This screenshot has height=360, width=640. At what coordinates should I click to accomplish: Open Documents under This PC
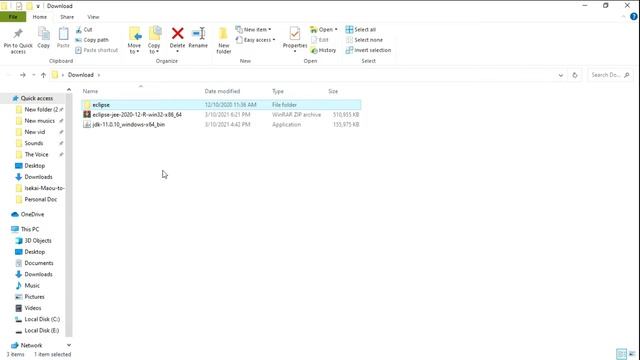tap(38, 263)
